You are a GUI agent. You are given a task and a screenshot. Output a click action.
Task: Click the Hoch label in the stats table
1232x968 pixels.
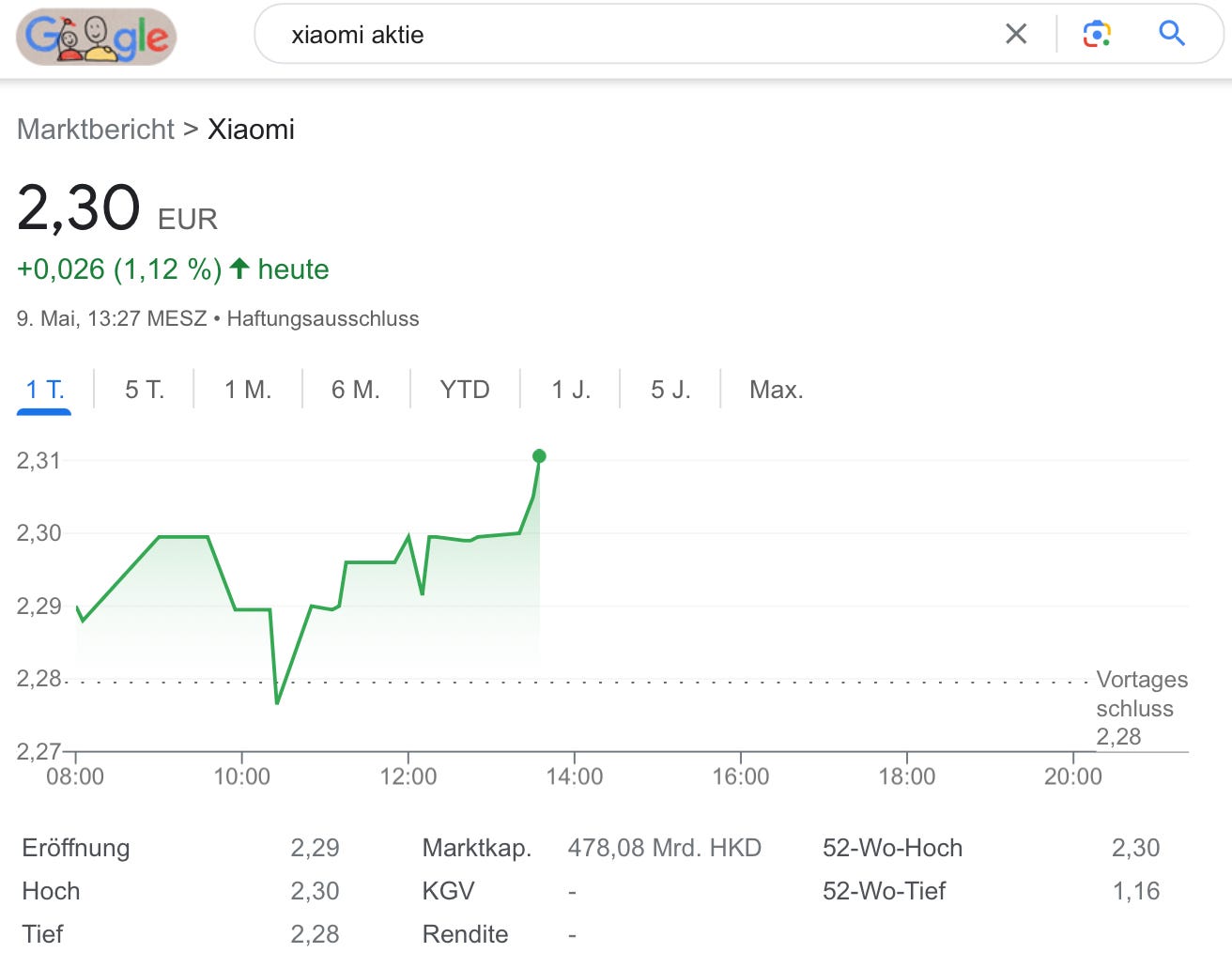point(51,891)
